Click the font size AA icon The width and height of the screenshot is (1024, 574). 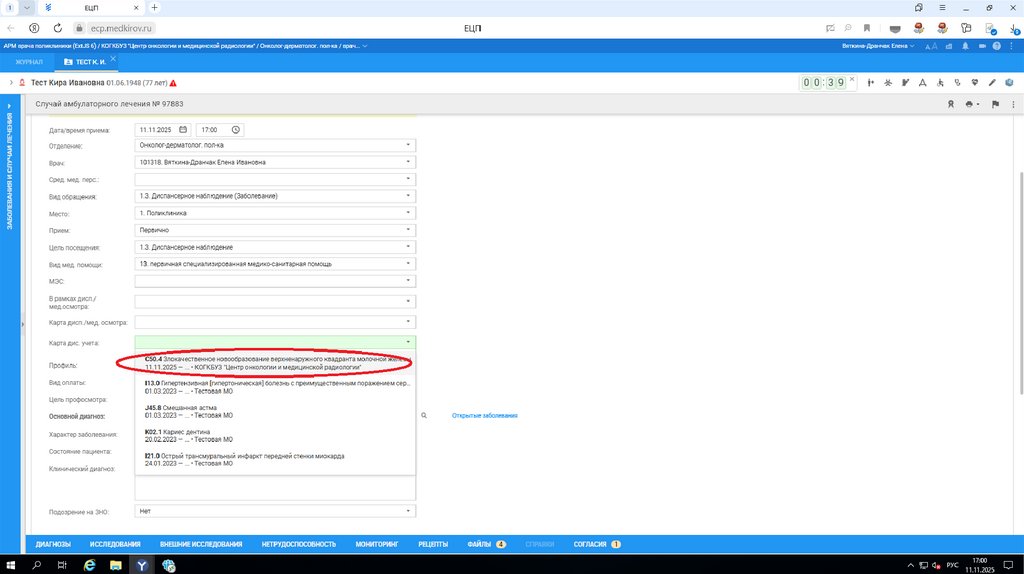[x=932, y=46]
